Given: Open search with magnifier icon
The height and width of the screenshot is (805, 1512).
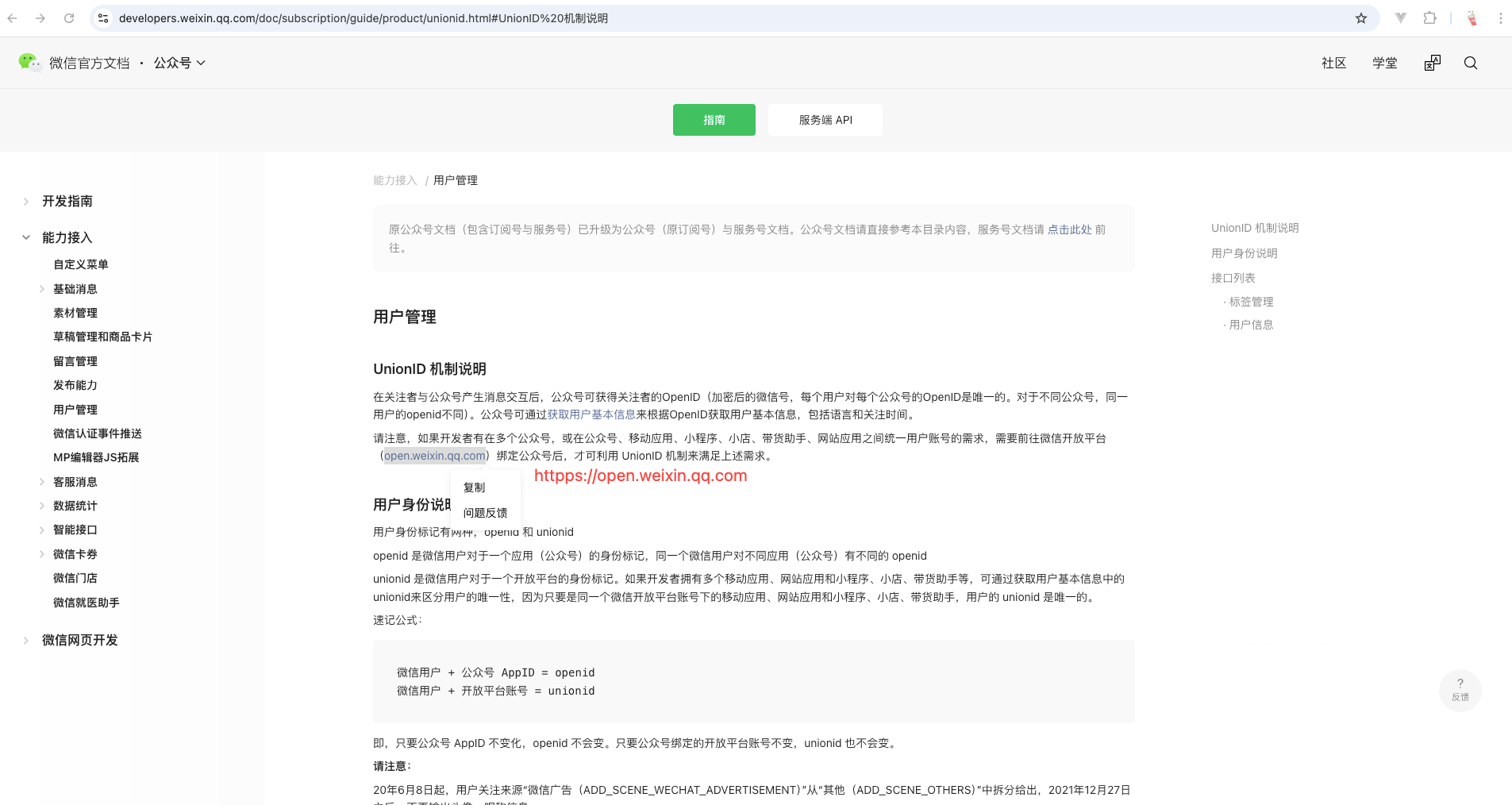Looking at the screenshot, I should tap(1471, 63).
